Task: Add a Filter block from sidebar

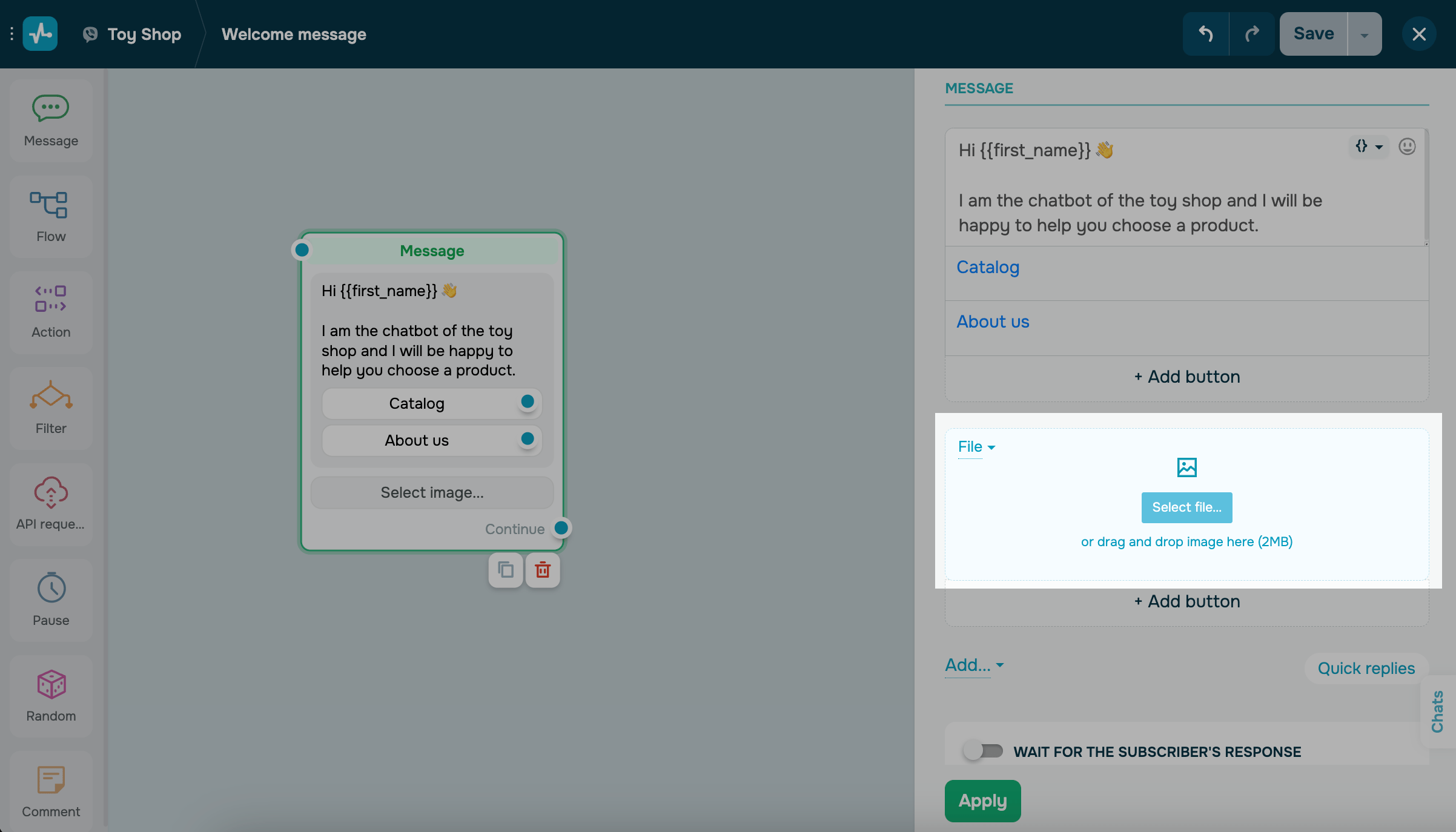Action: point(51,395)
